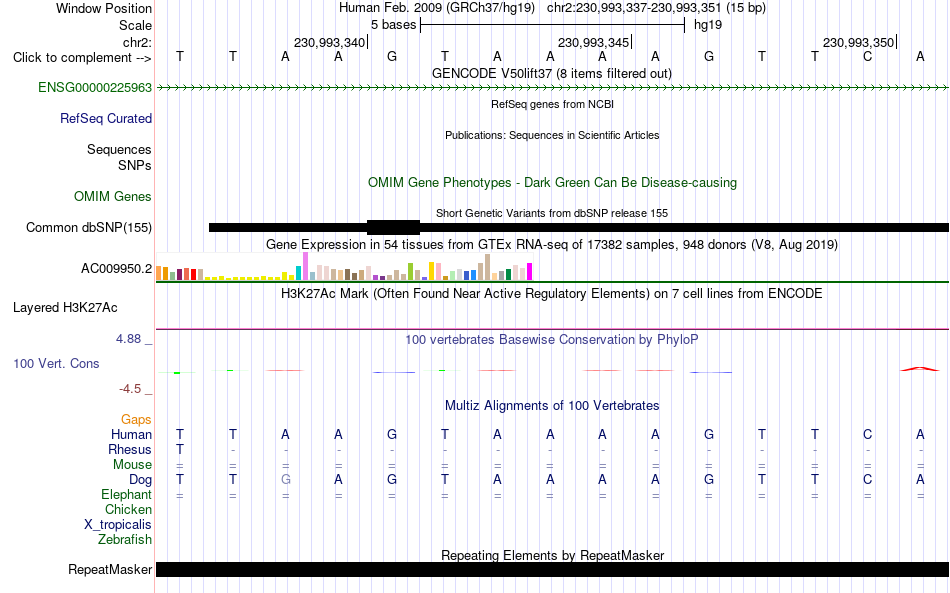Click the OMIM Genes track label

tap(112, 197)
